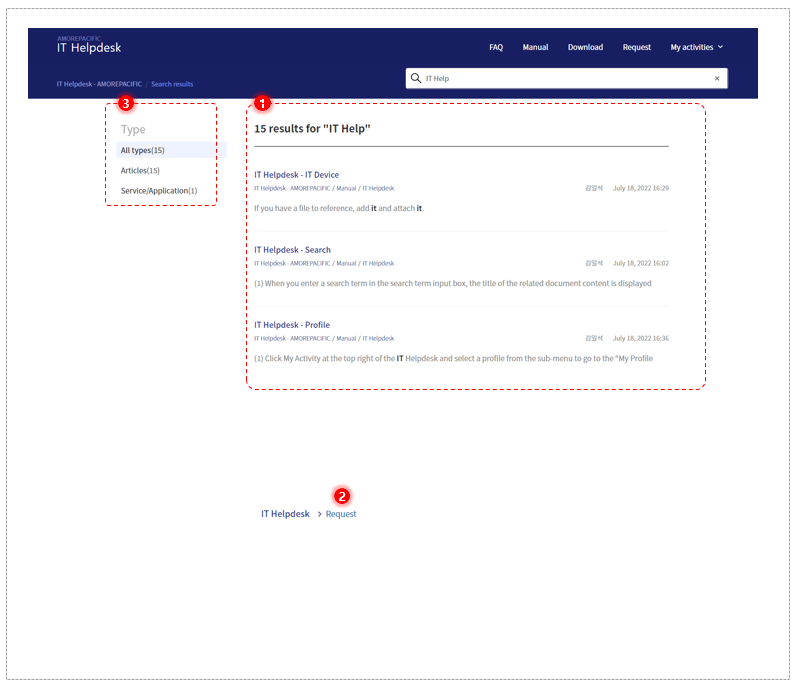The height and width of the screenshot is (687, 797).
Task: Go to the Download page
Action: click(585, 47)
